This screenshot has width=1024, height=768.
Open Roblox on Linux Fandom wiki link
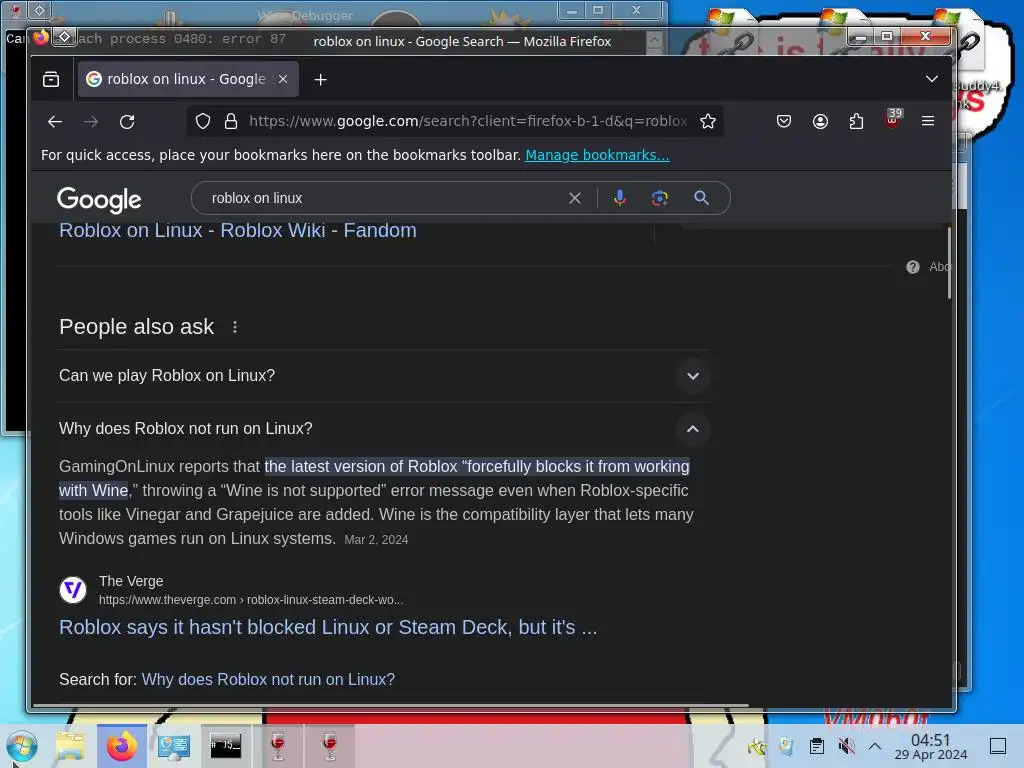(238, 231)
